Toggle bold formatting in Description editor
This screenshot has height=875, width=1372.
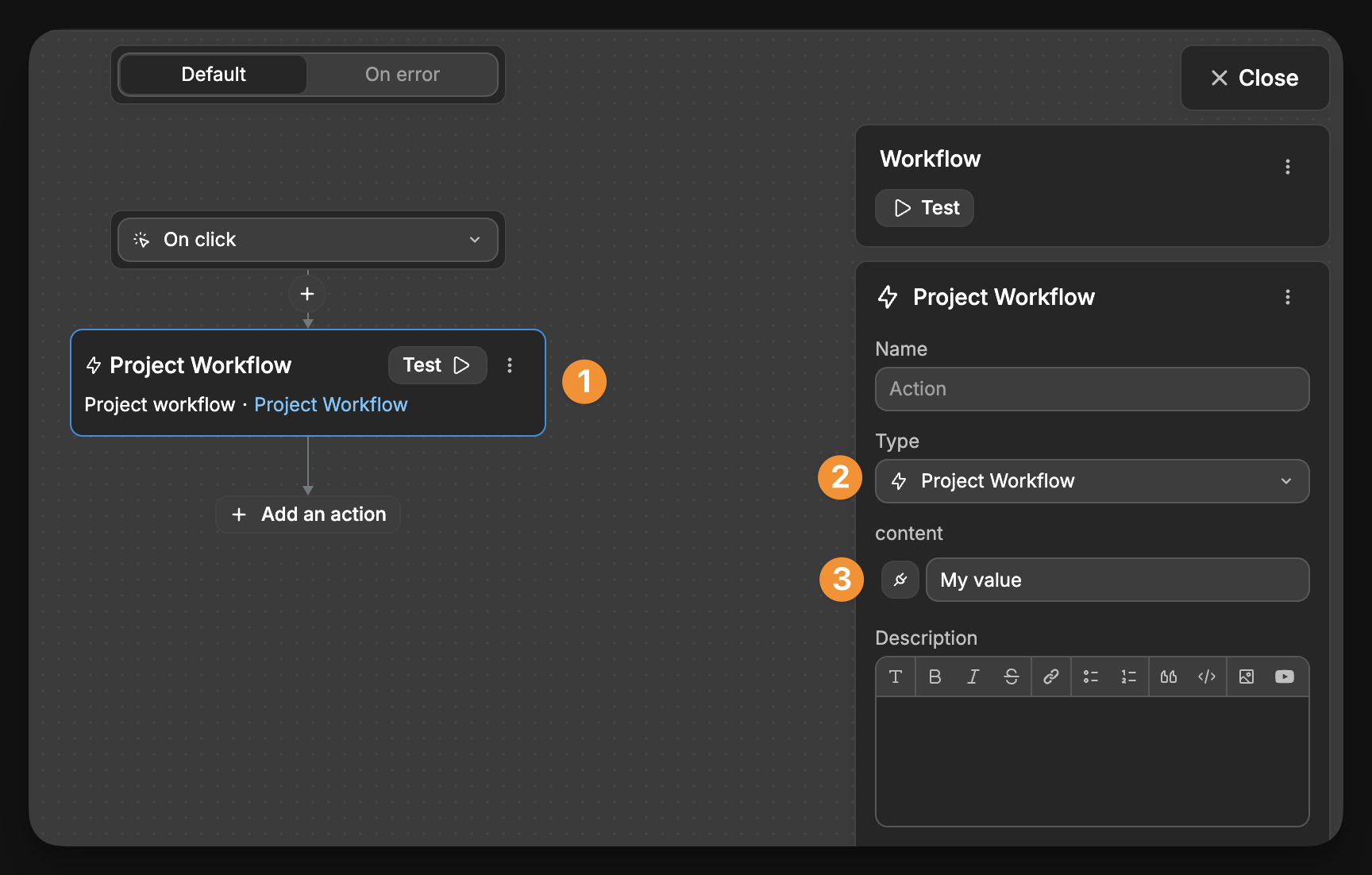pyautogui.click(x=935, y=676)
